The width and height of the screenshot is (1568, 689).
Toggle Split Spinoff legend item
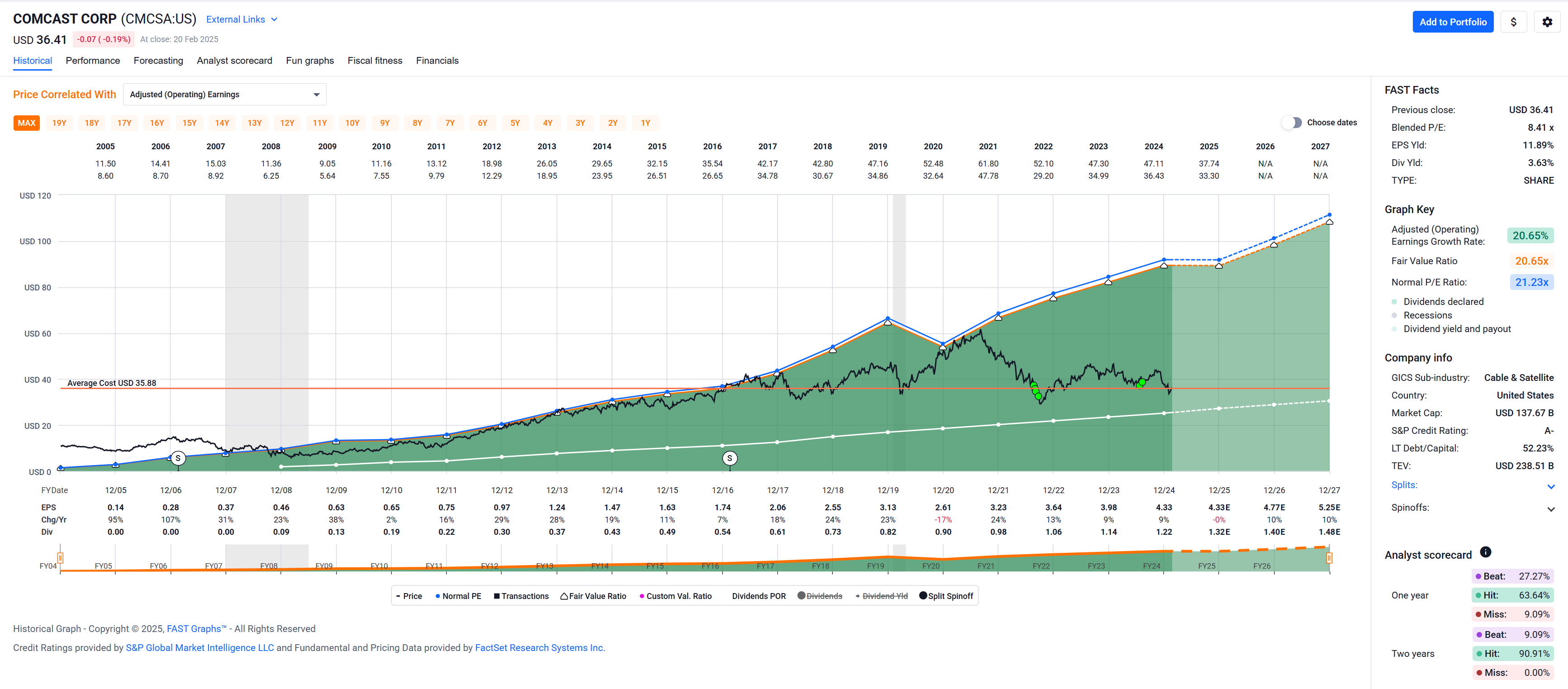point(946,596)
